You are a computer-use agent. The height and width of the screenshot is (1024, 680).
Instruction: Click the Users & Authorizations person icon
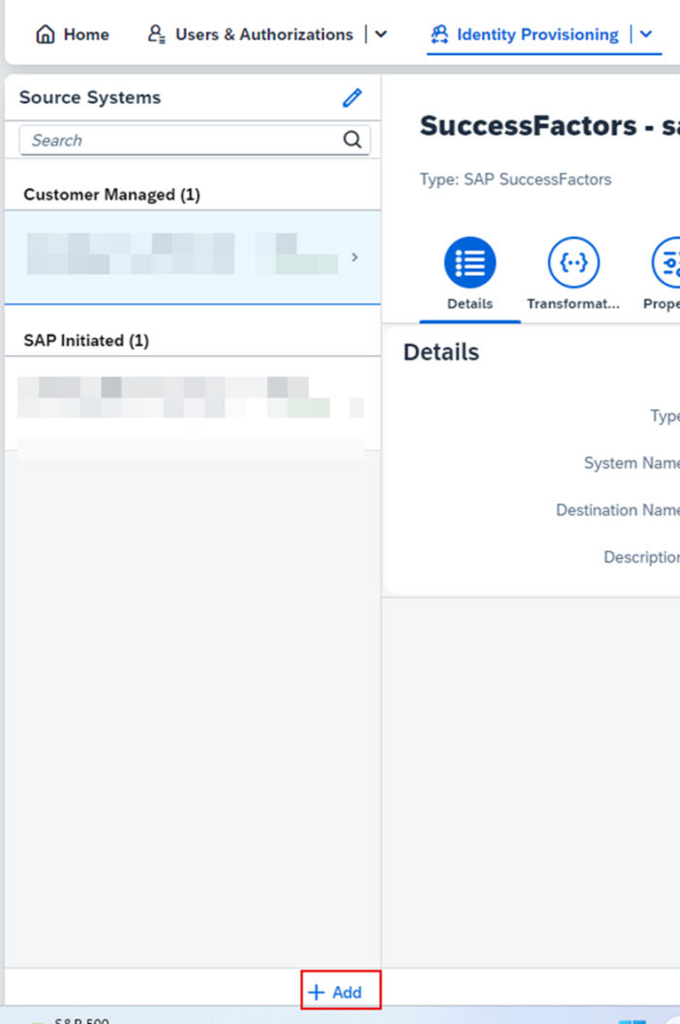pyautogui.click(x=156, y=35)
